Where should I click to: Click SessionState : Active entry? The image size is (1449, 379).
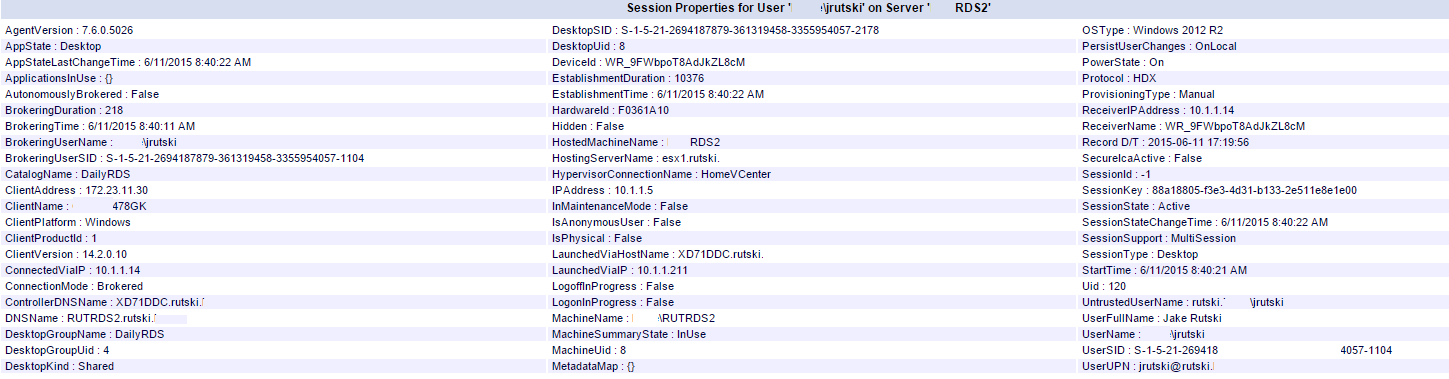(1136, 206)
